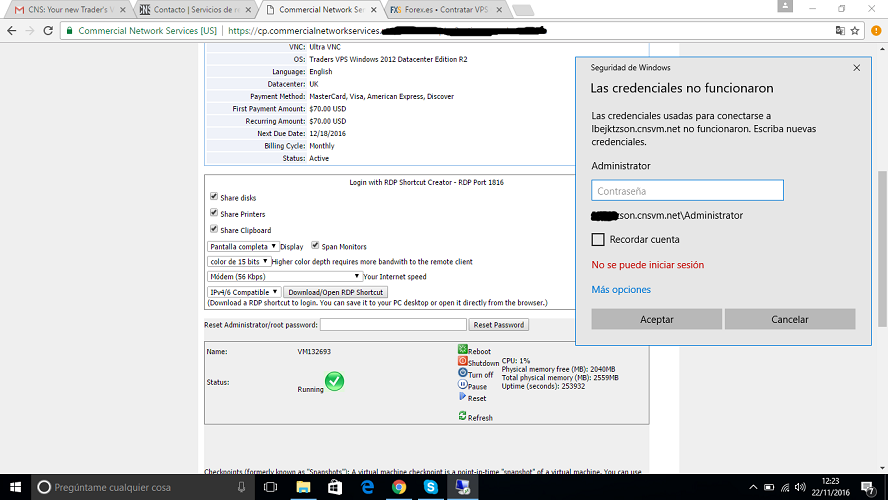Click Download/Open RDP Shortcut button

tap(335, 292)
